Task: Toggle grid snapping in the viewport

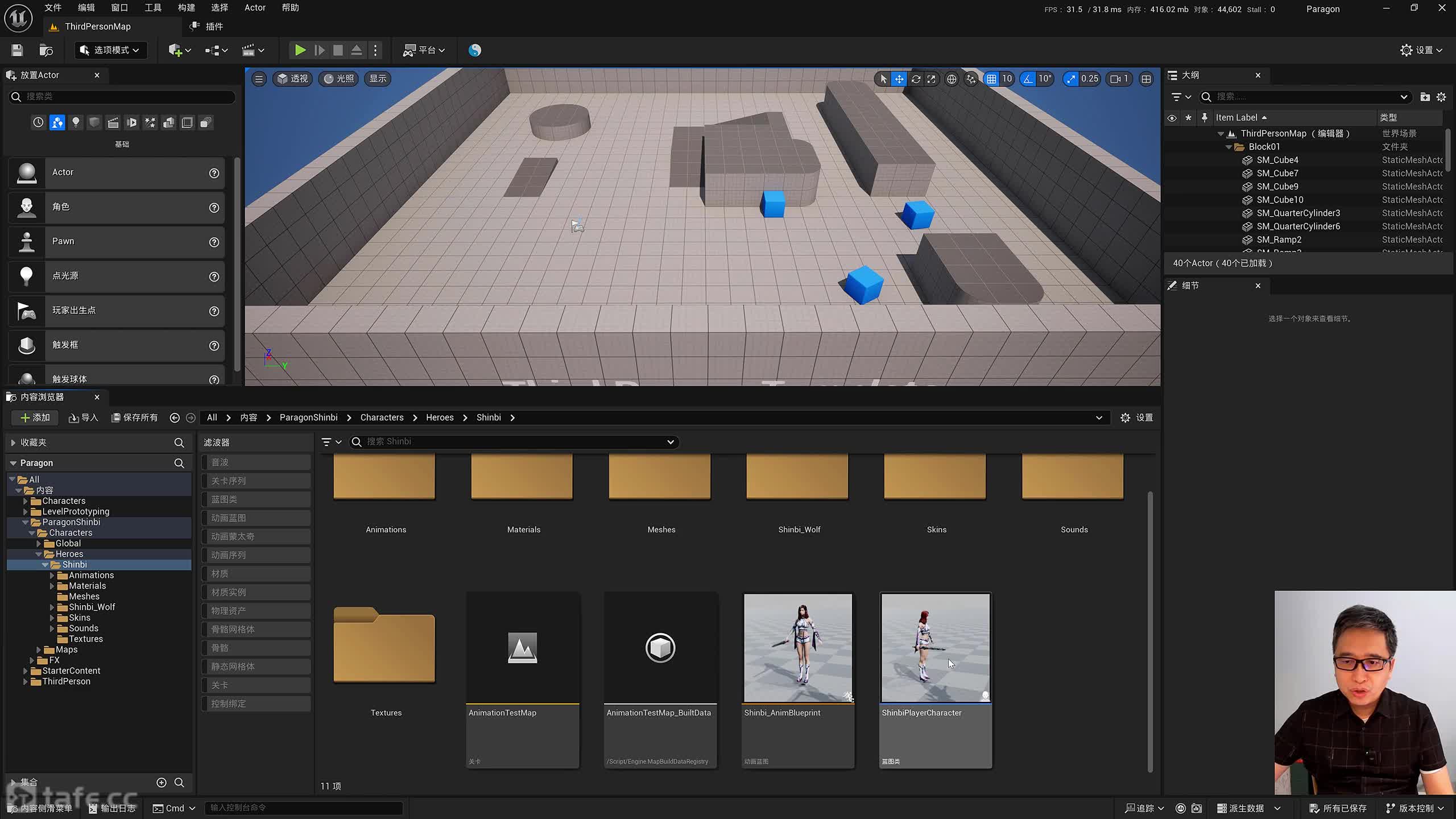Action: (991, 79)
